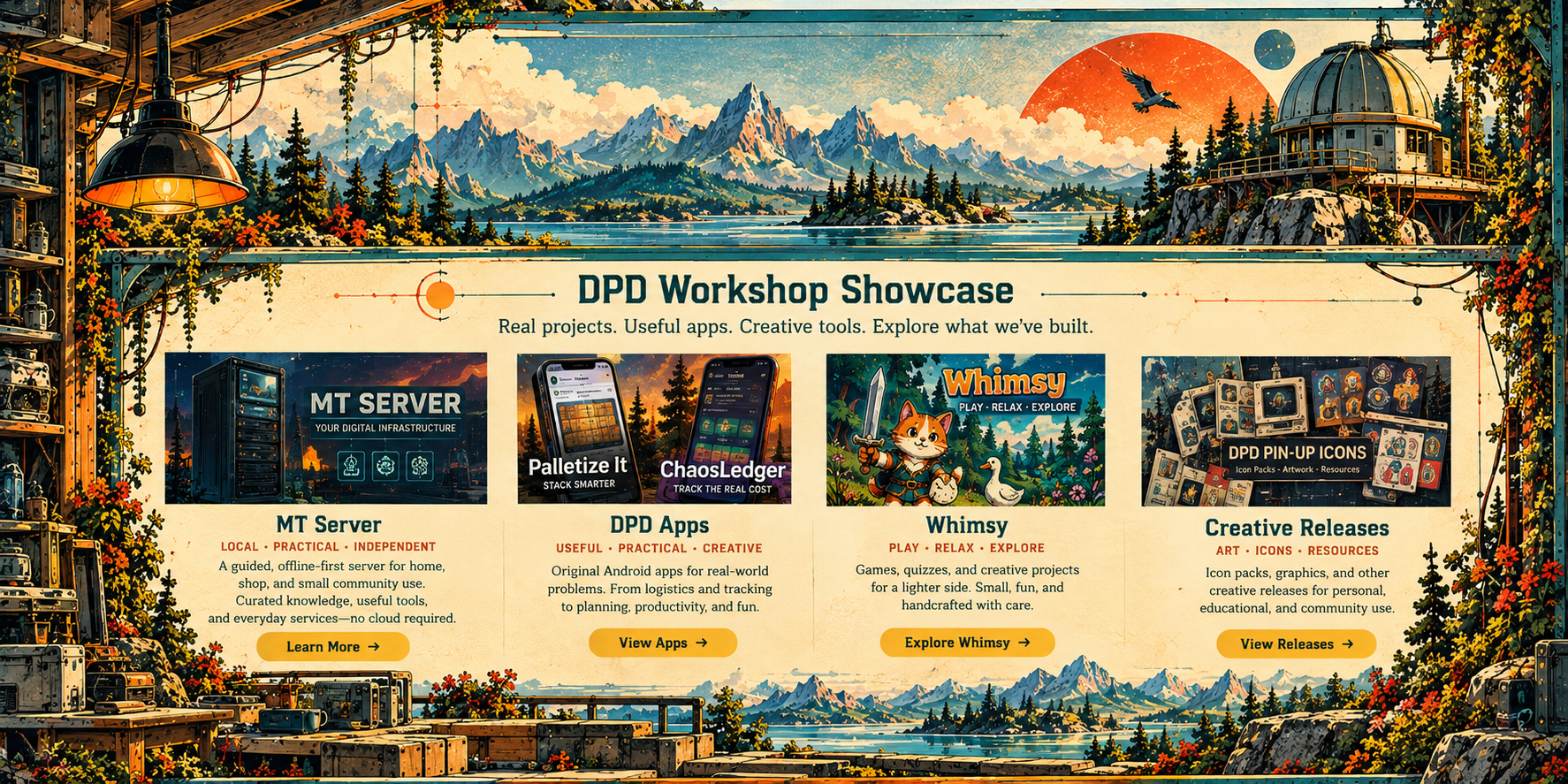This screenshot has width=1568, height=784.
Task: Click the Learn More button
Action: 333,647
